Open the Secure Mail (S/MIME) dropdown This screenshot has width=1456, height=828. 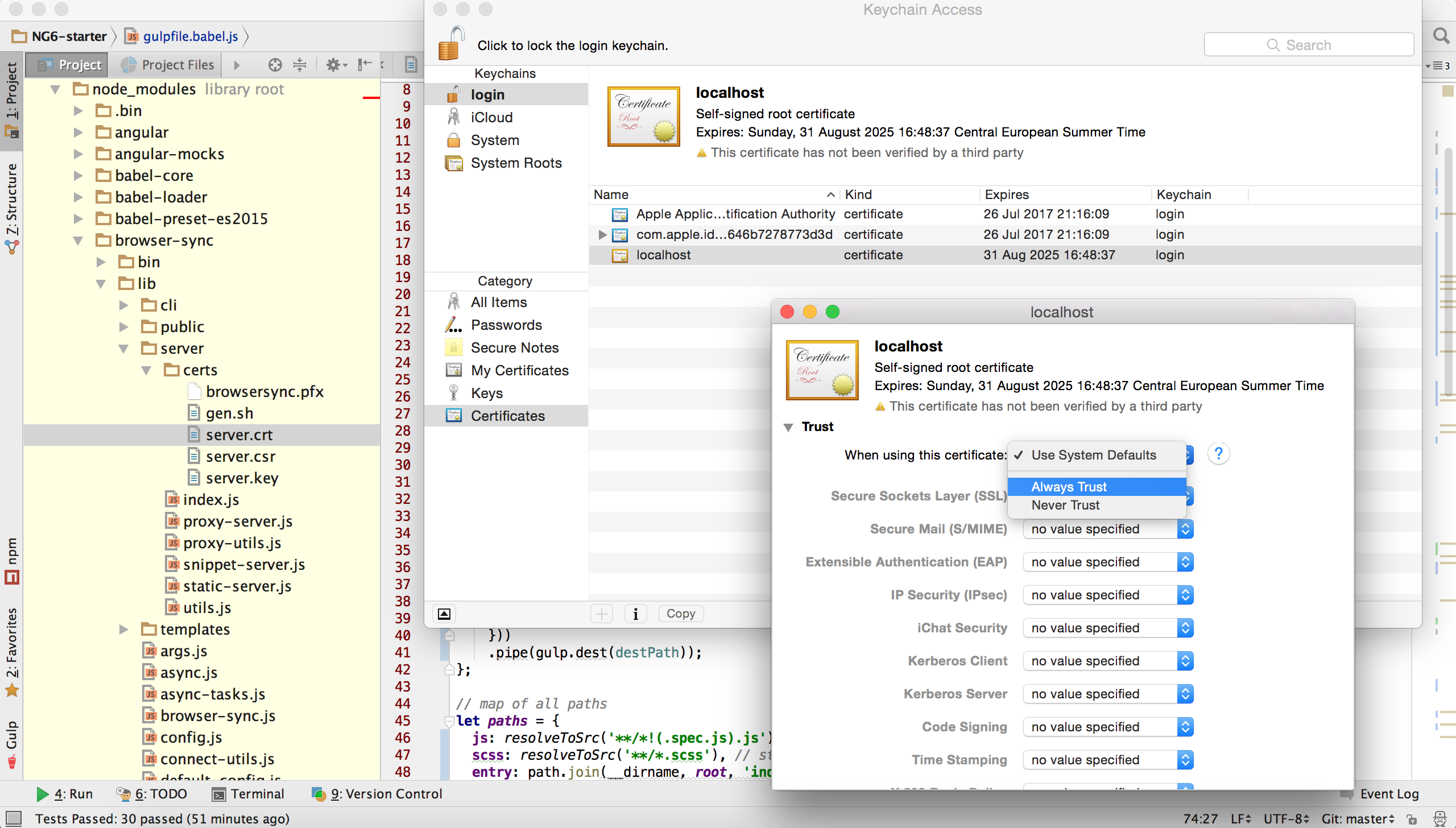(1108, 529)
